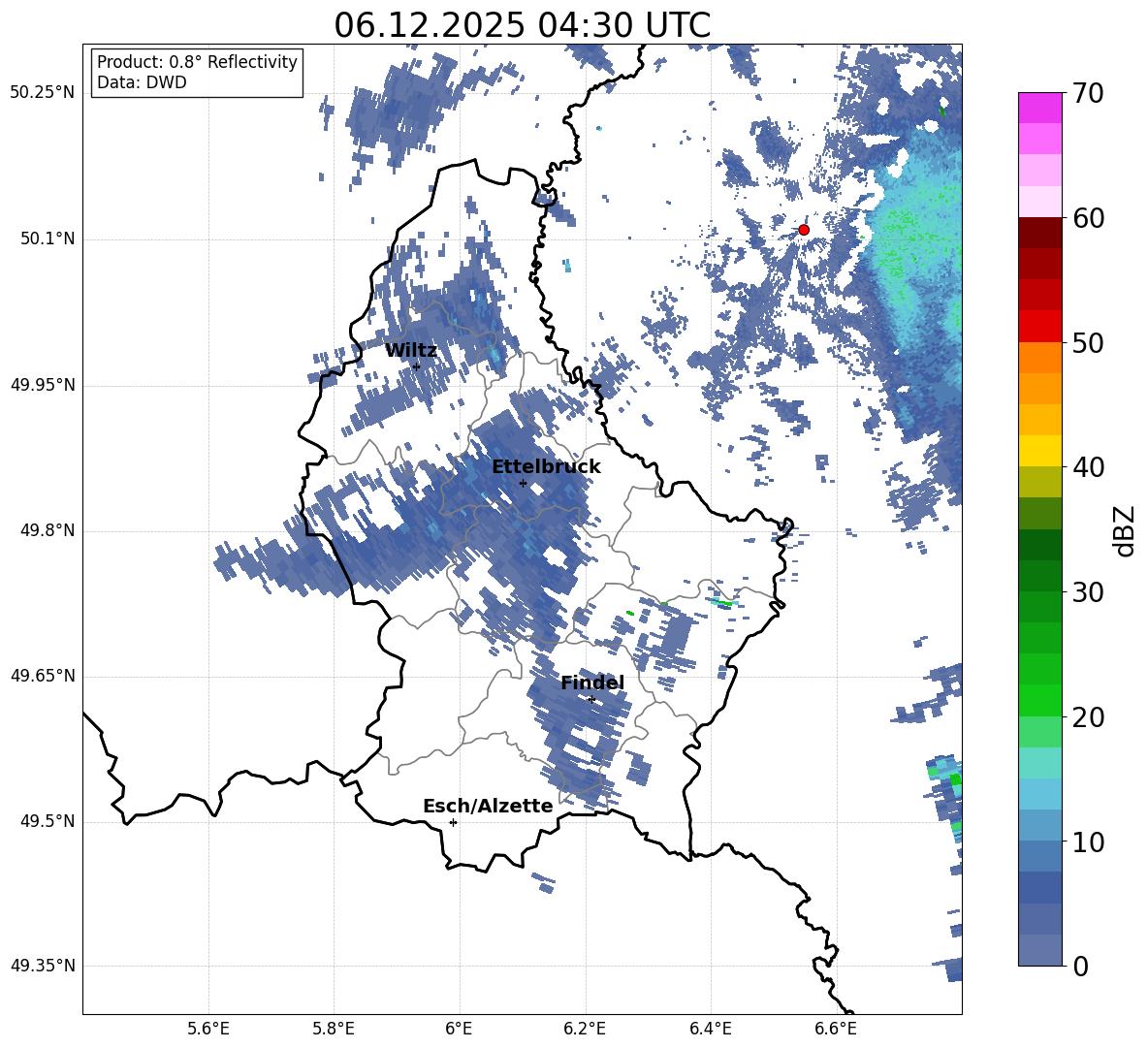Click the 40 label on the colorbar
Viewport: 1148px width, 1048px height.
tap(1088, 467)
